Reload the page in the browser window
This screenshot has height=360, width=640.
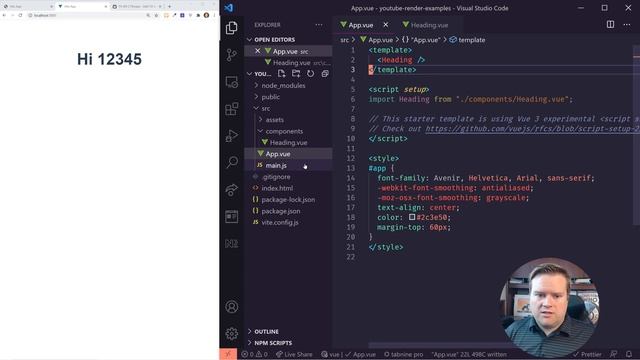(20, 15)
